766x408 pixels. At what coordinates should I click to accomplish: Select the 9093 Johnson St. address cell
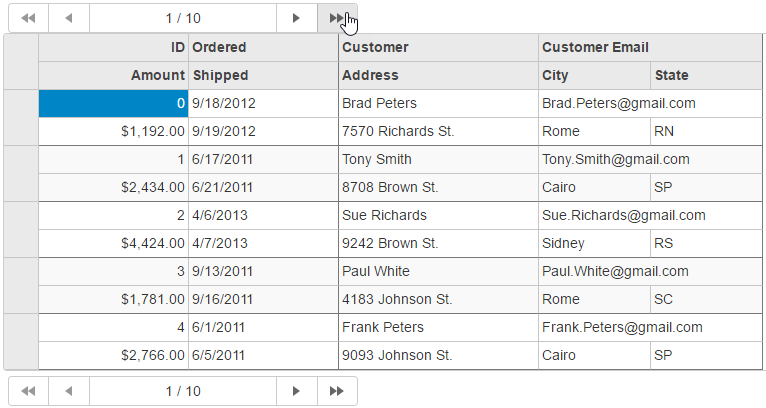pyautogui.click(x=438, y=355)
